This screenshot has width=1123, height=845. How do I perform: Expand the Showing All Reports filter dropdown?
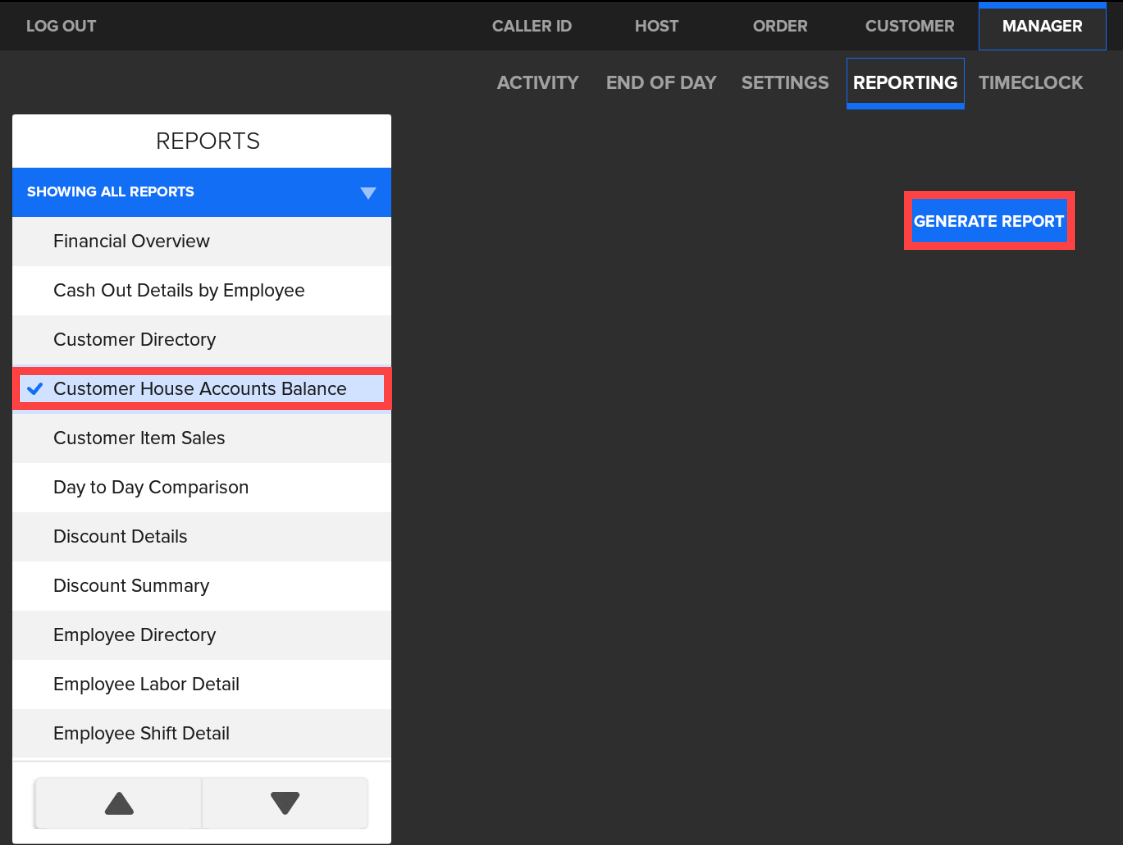point(367,192)
